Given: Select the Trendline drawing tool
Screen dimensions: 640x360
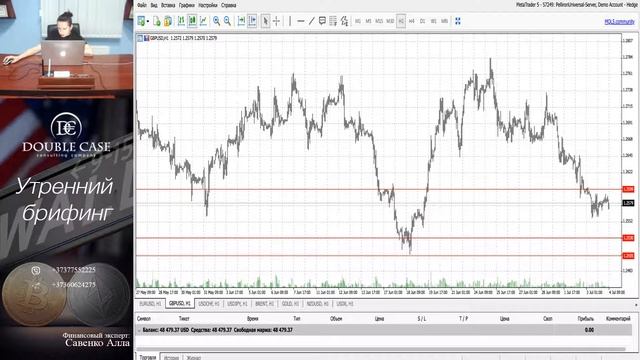Looking at the screenshot, I should pos(311,21).
